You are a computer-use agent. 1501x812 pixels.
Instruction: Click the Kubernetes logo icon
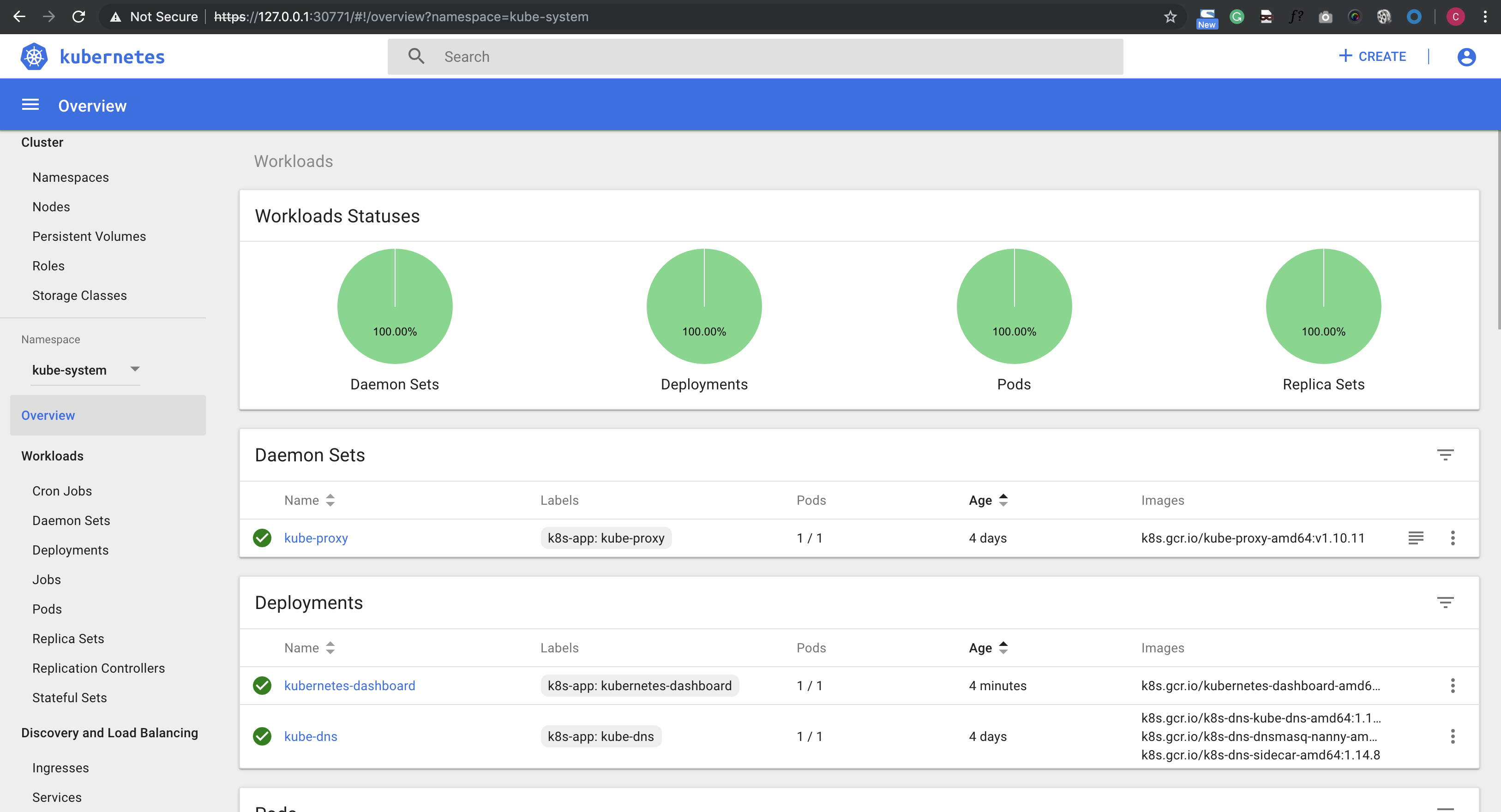(x=34, y=56)
